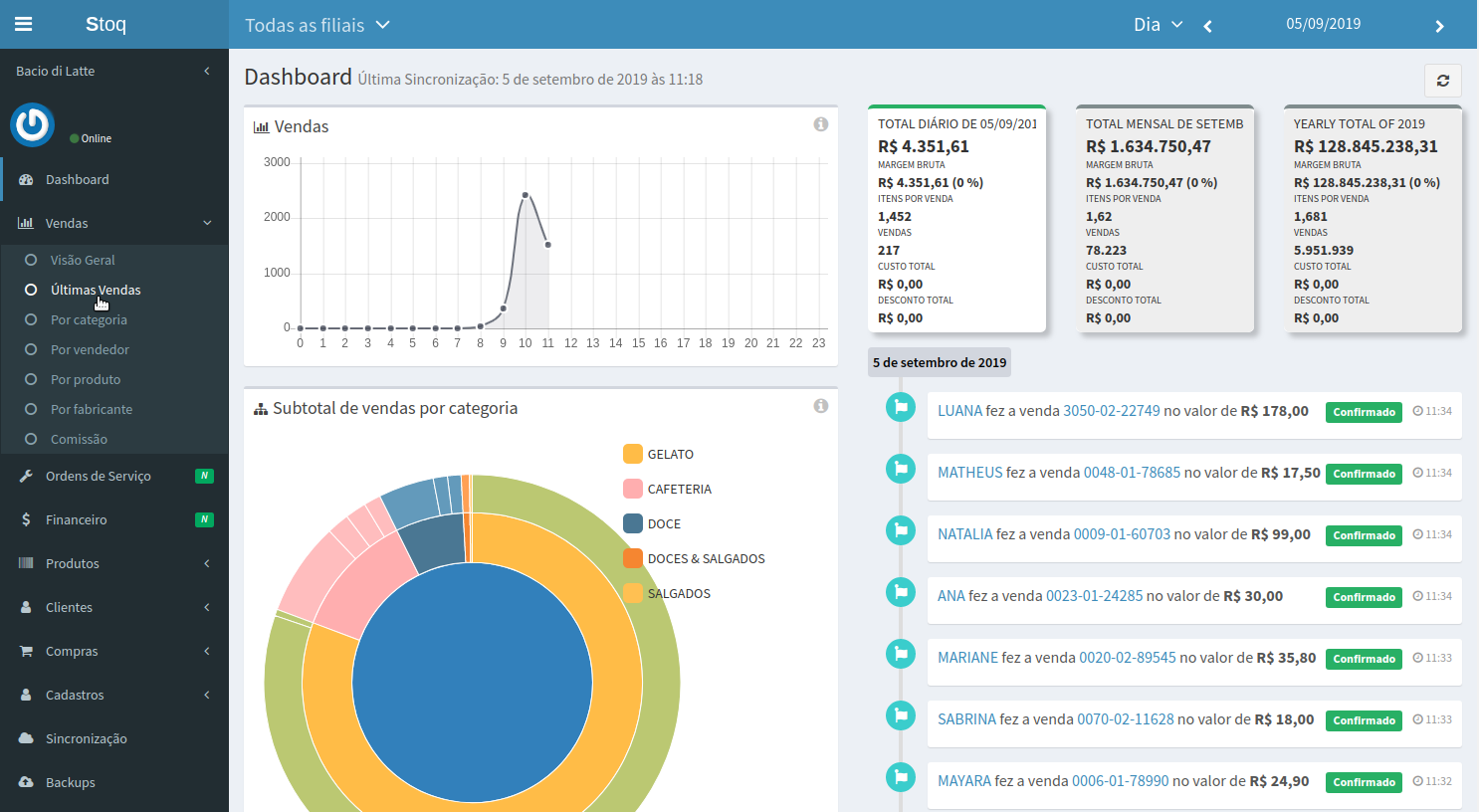The width and height of the screenshot is (1479, 812).
Task: Open seller link SABRINA
Action: (966, 719)
